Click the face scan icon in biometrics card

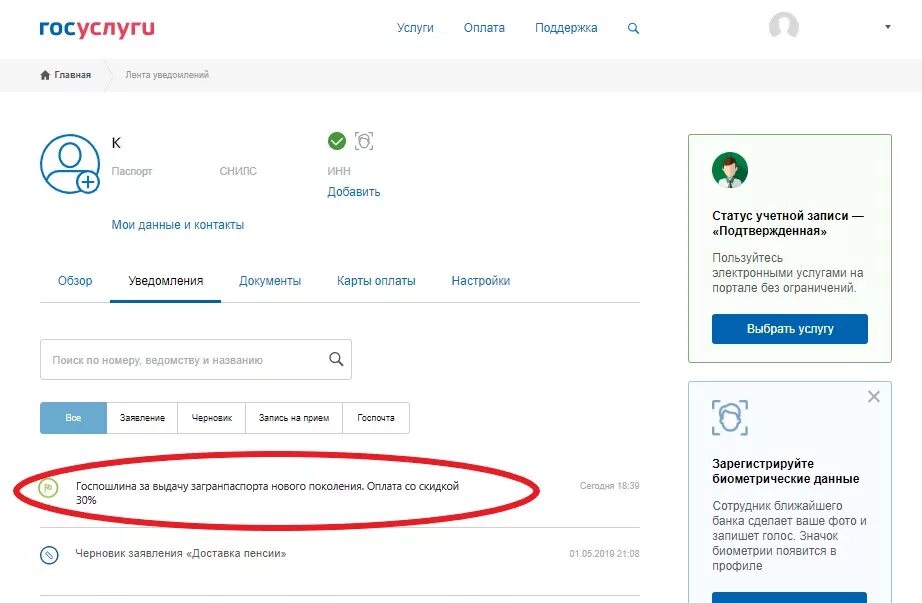pyautogui.click(x=730, y=418)
